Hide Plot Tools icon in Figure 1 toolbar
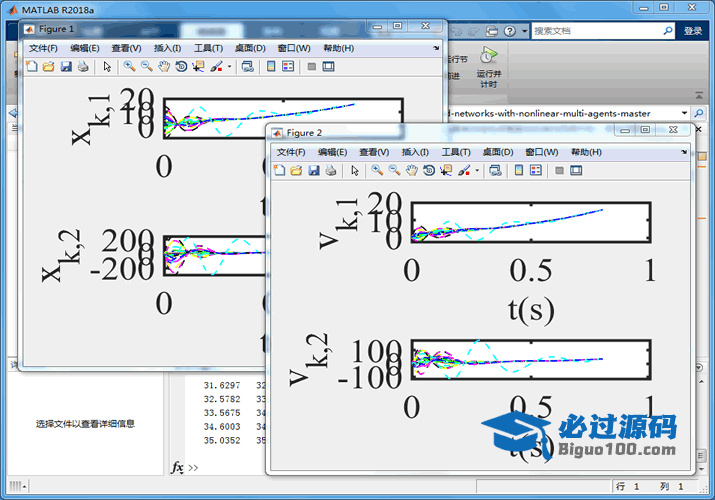 (x=311, y=67)
